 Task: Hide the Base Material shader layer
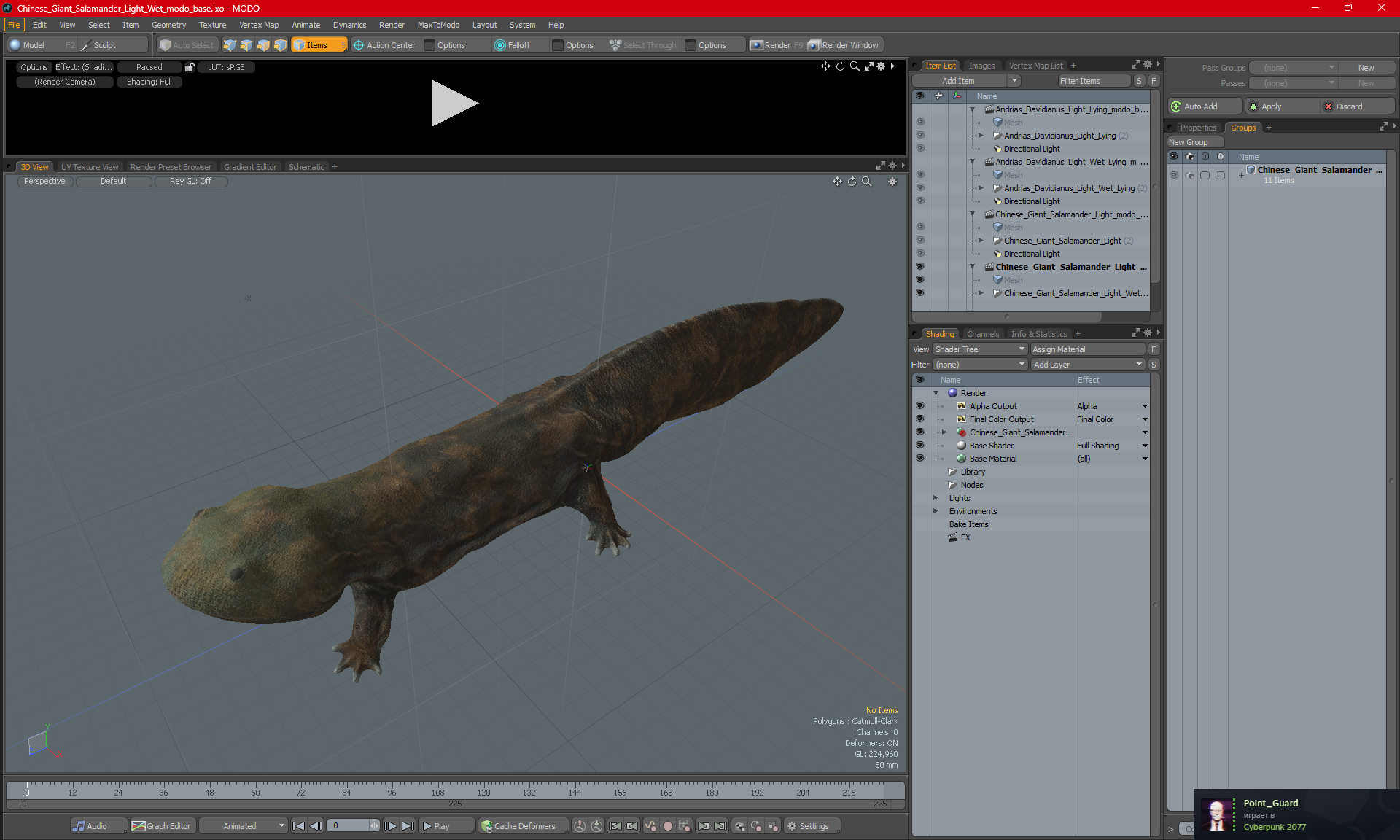point(919,459)
